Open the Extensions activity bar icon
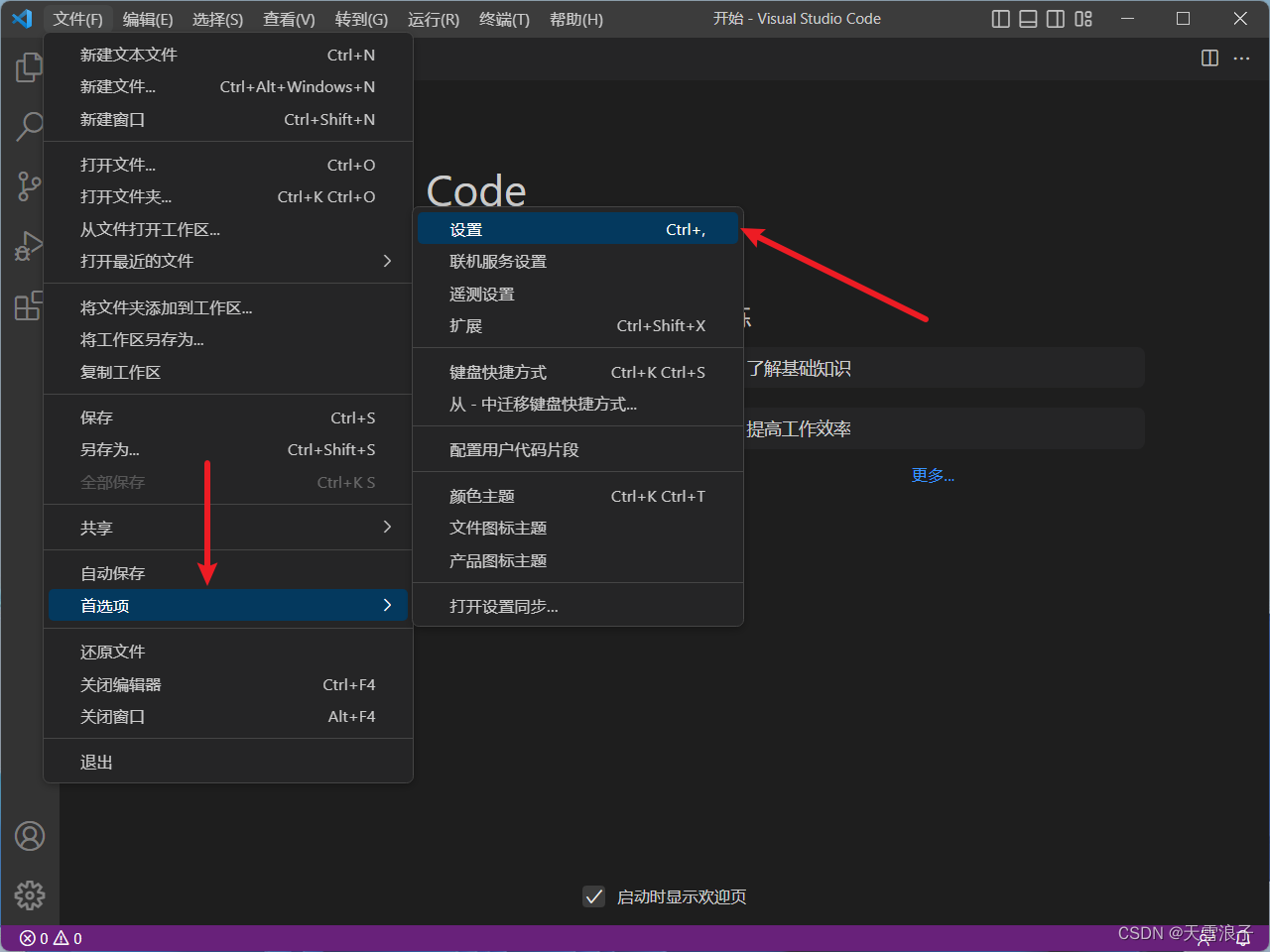Viewport: 1270px width, 952px height. pos(29,304)
